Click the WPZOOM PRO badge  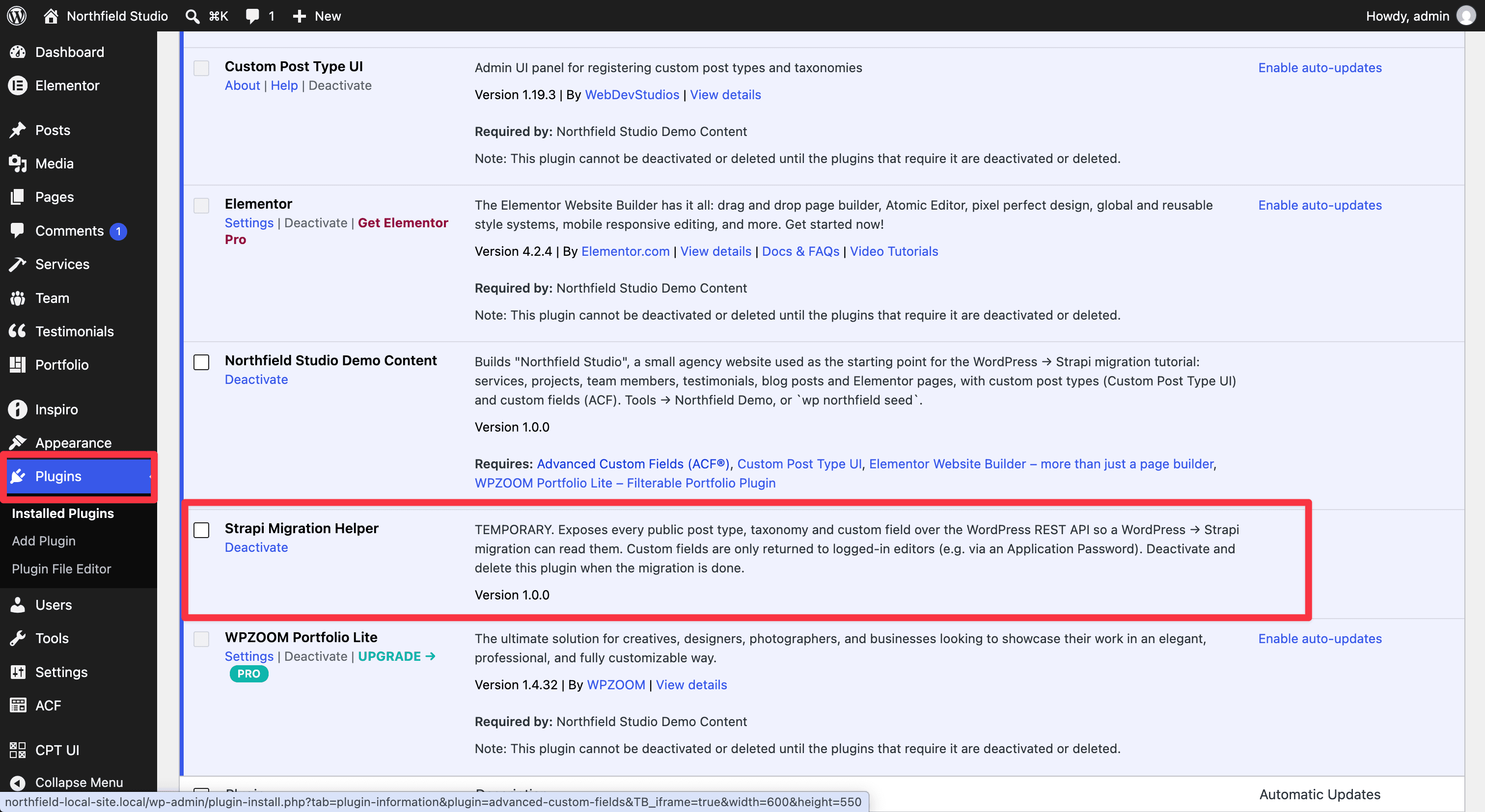pyautogui.click(x=248, y=674)
